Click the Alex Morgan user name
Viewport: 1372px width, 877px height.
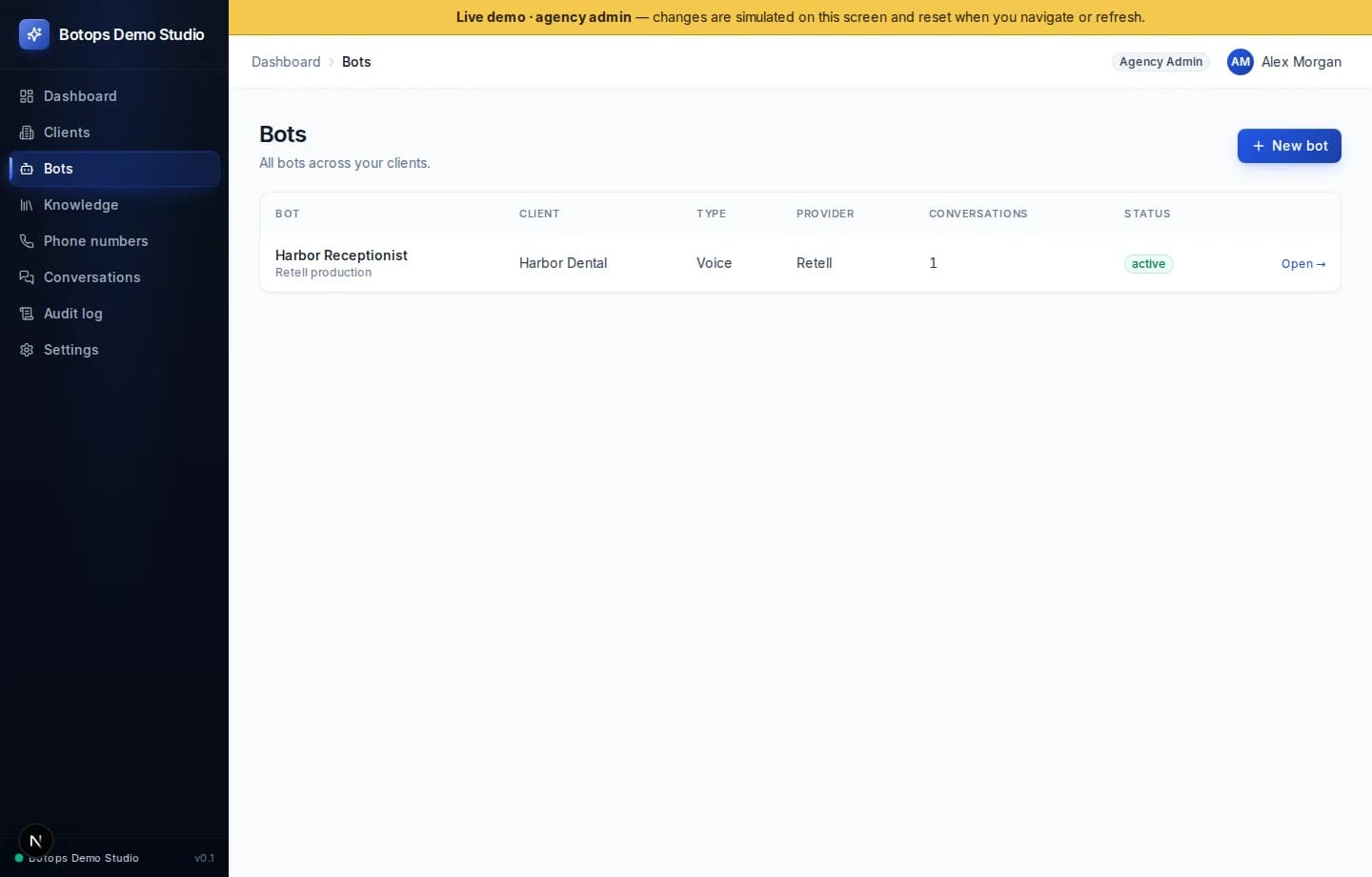pos(1301,62)
